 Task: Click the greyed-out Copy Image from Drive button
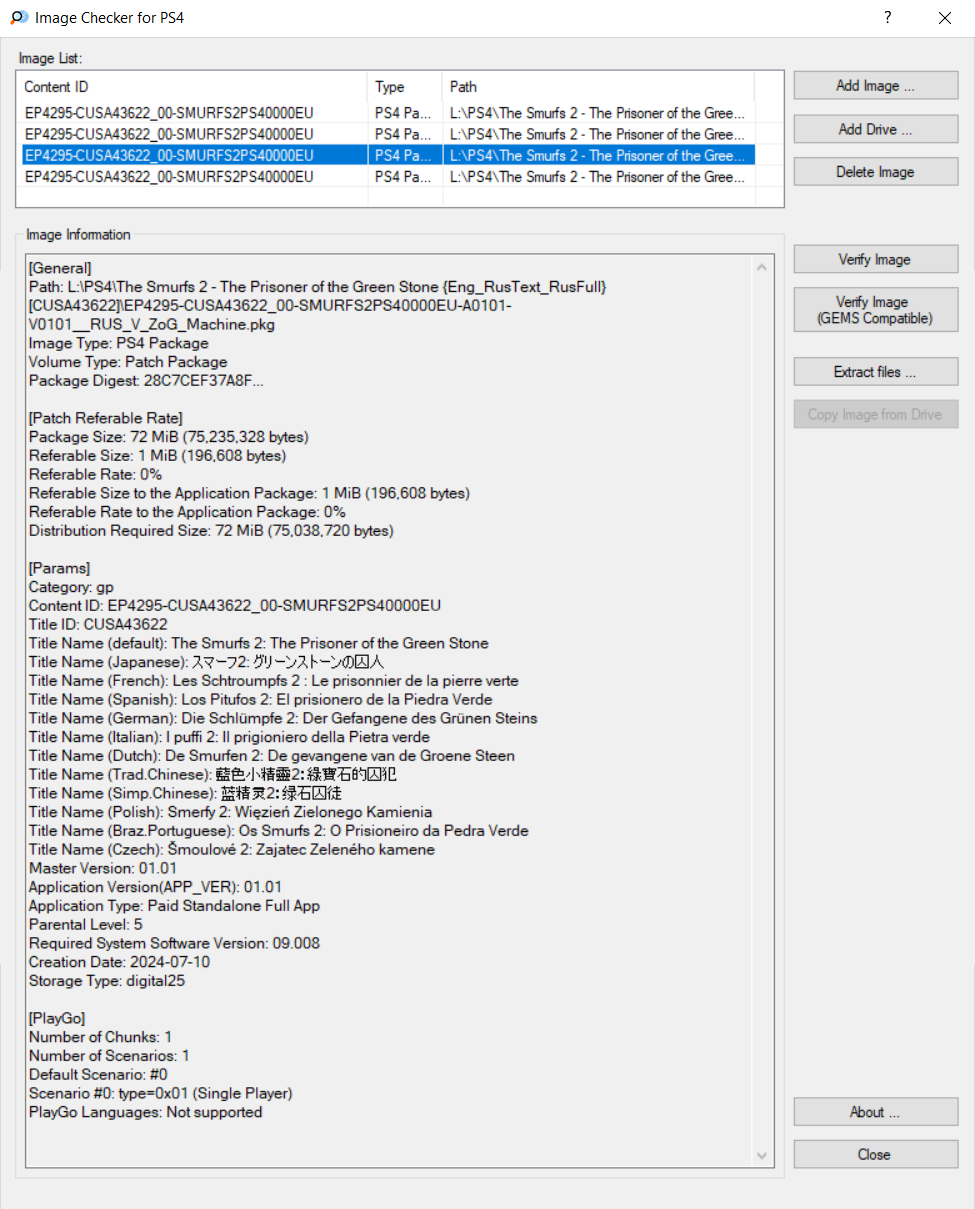point(876,415)
